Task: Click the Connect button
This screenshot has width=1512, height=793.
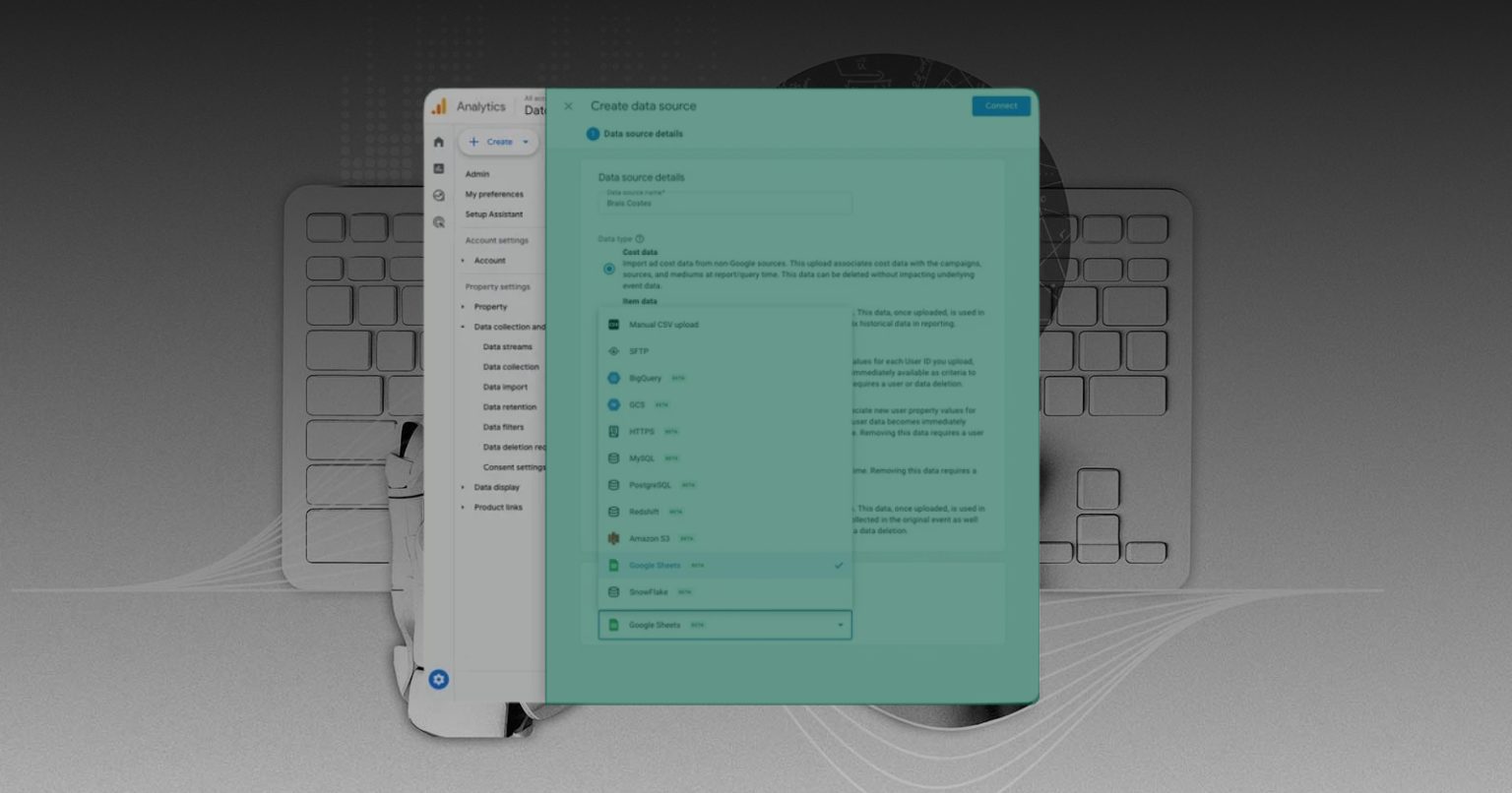Action: tap(1001, 106)
